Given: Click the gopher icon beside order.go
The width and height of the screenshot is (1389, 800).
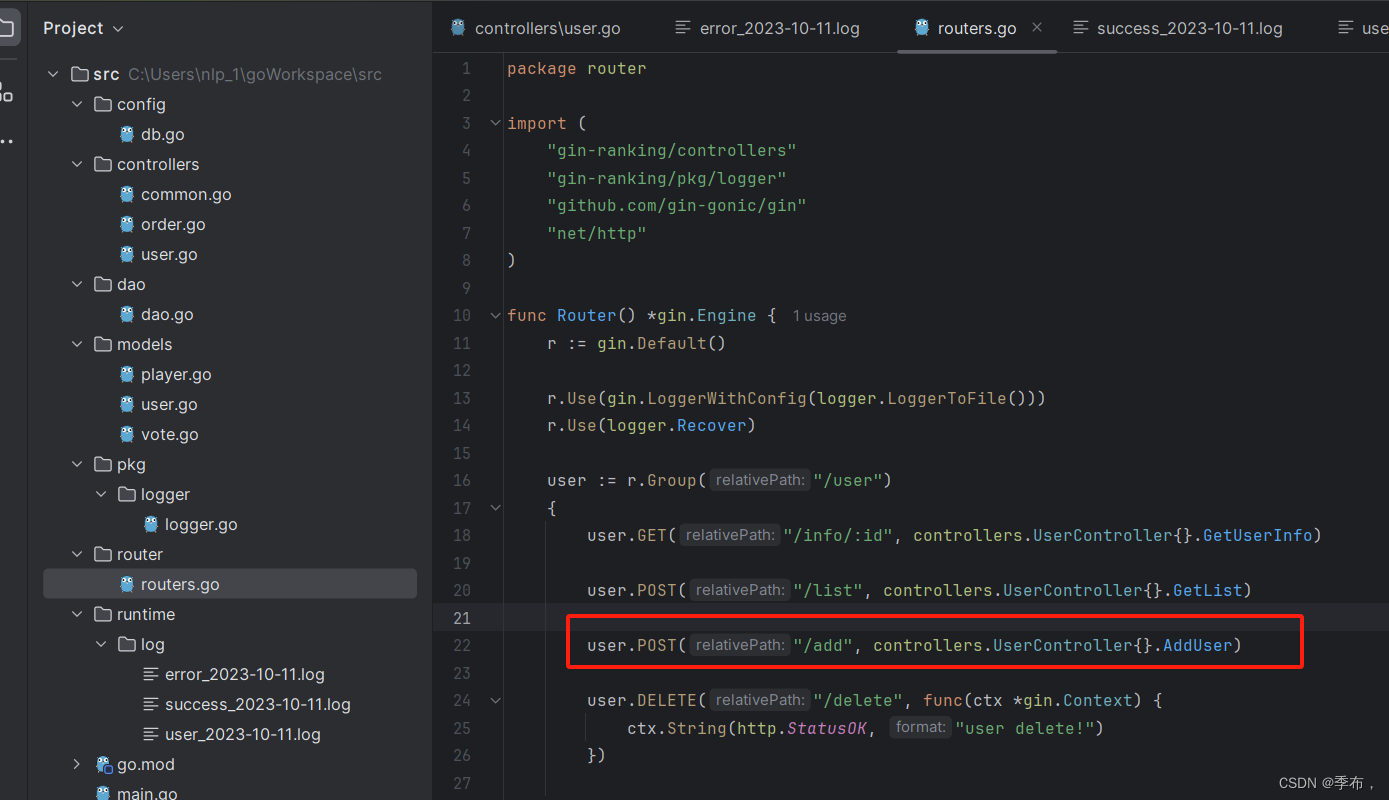Looking at the screenshot, I should pos(127,224).
